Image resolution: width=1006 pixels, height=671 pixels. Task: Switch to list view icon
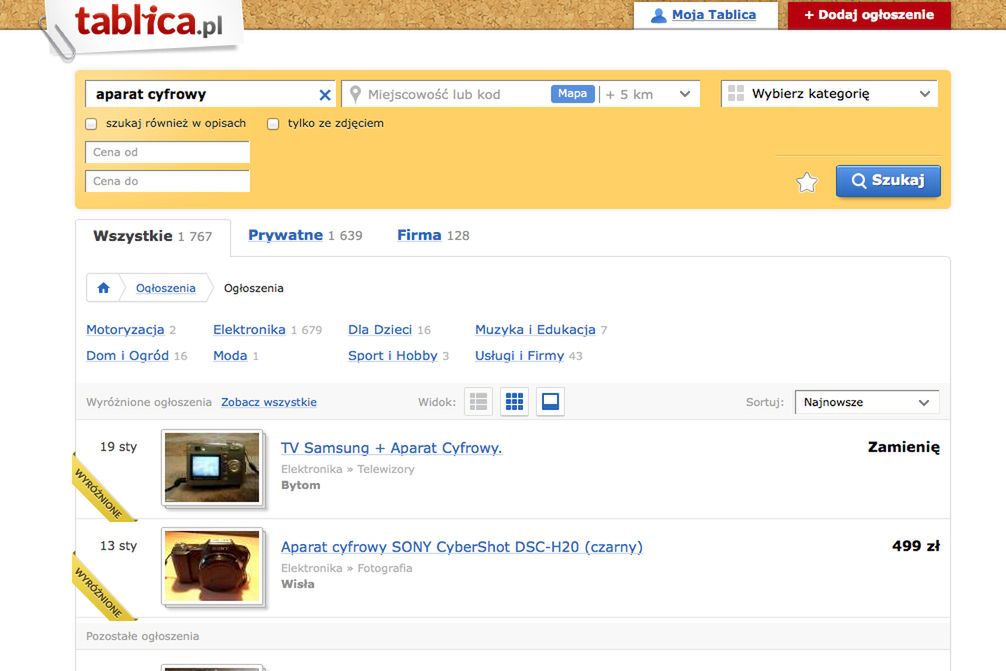(479, 402)
